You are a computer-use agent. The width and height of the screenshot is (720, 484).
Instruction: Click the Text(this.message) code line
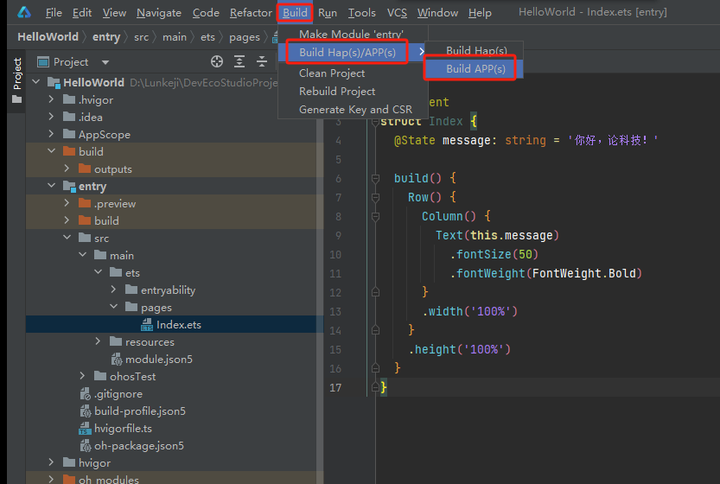[x=497, y=236]
